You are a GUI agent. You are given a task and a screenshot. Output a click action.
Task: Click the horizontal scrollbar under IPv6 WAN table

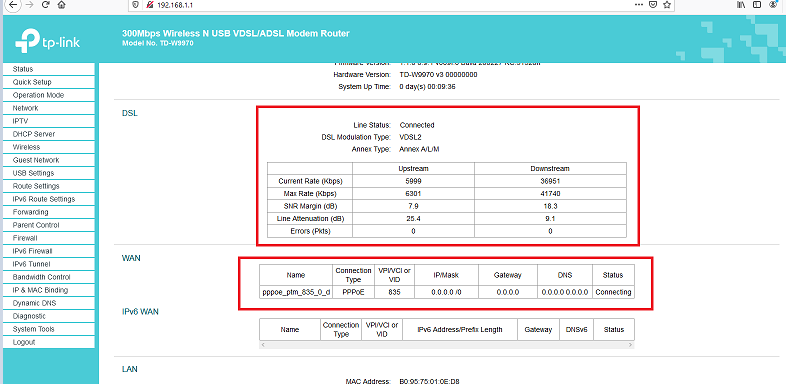click(447, 345)
